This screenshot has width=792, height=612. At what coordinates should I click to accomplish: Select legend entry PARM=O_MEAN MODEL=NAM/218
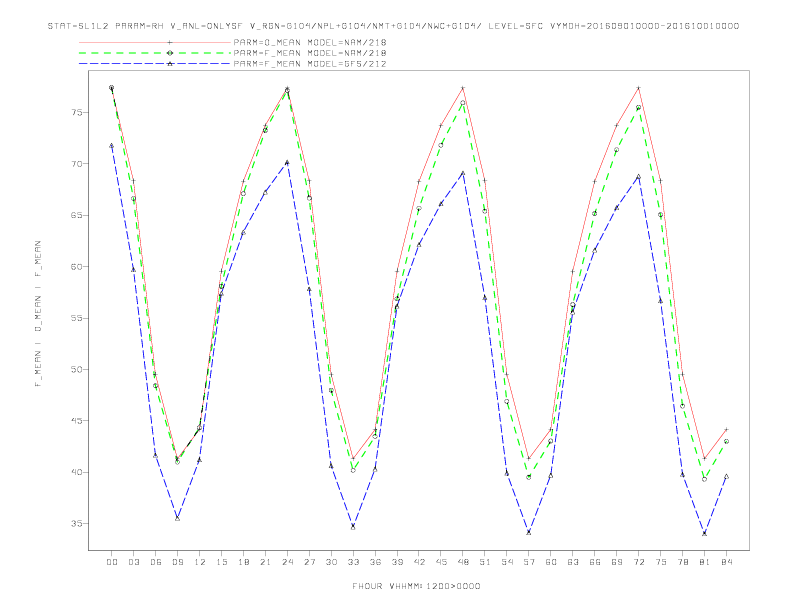[310, 42]
